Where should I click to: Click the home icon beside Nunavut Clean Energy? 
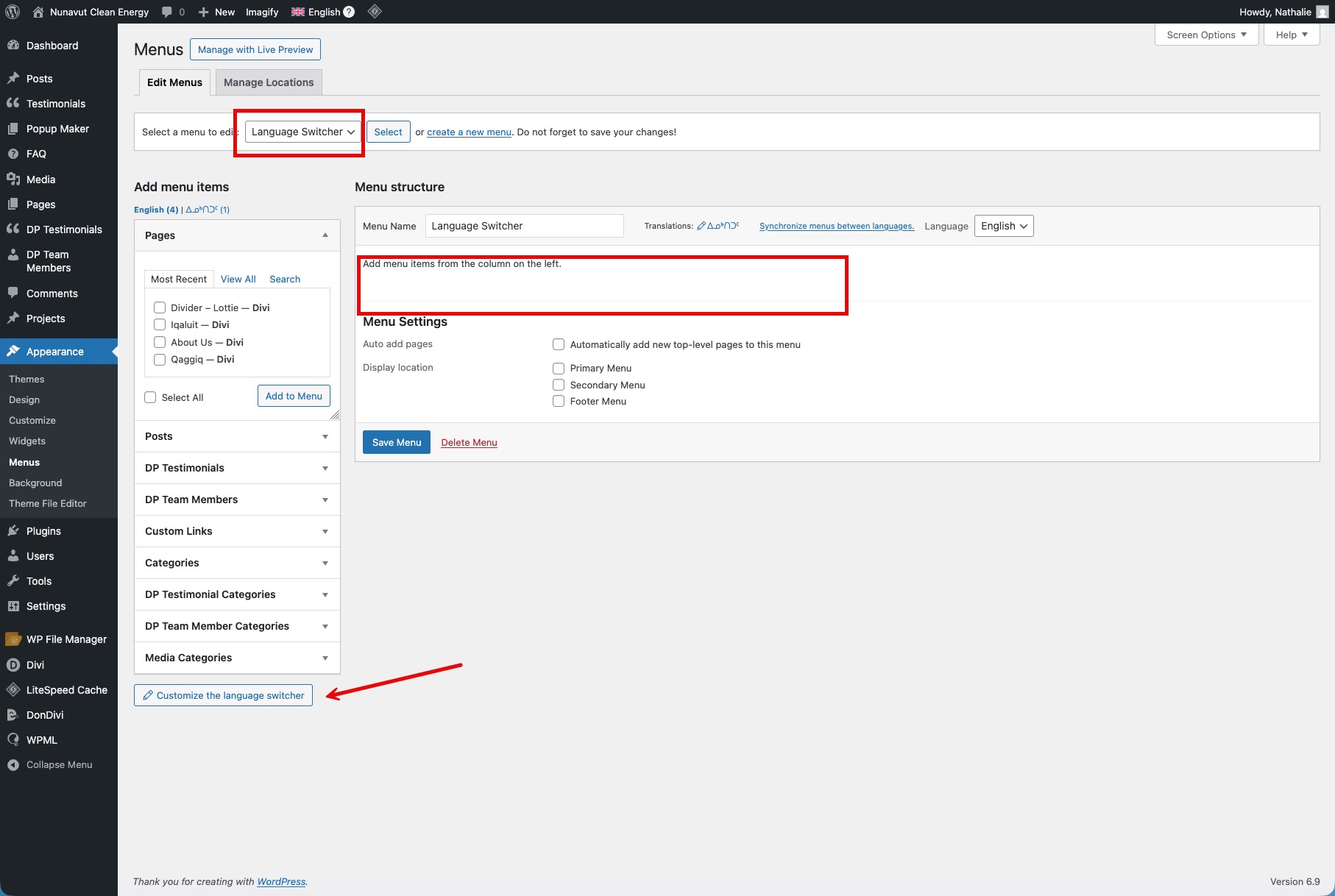pos(38,12)
